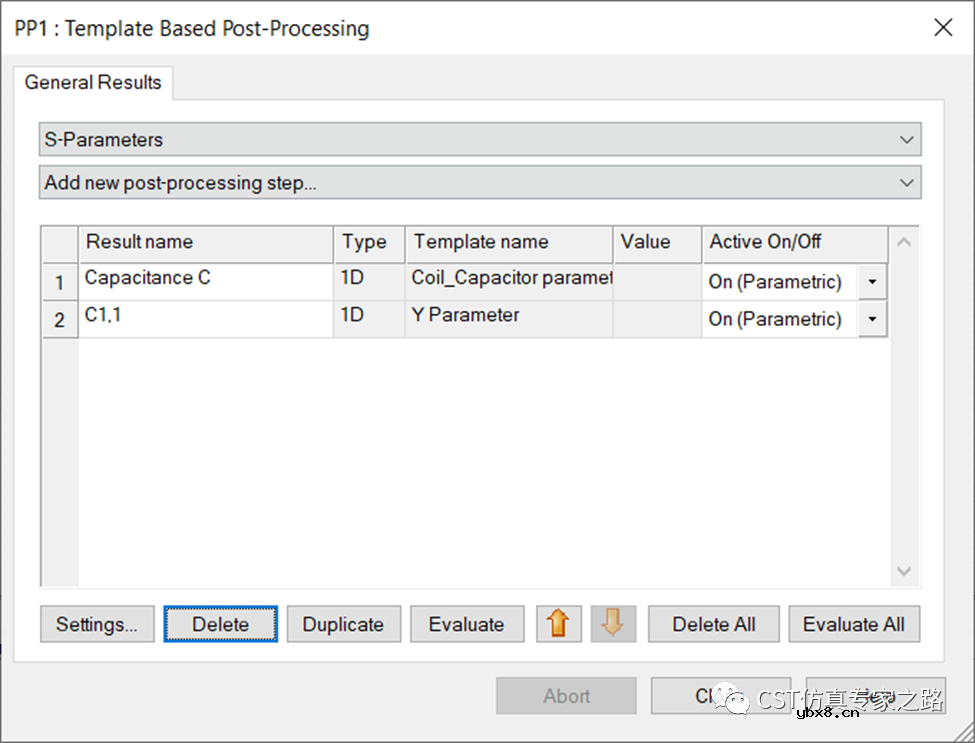Switch to the General Results tab
The height and width of the screenshot is (743, 975).
pyautogui.click(x=93, y=83)
